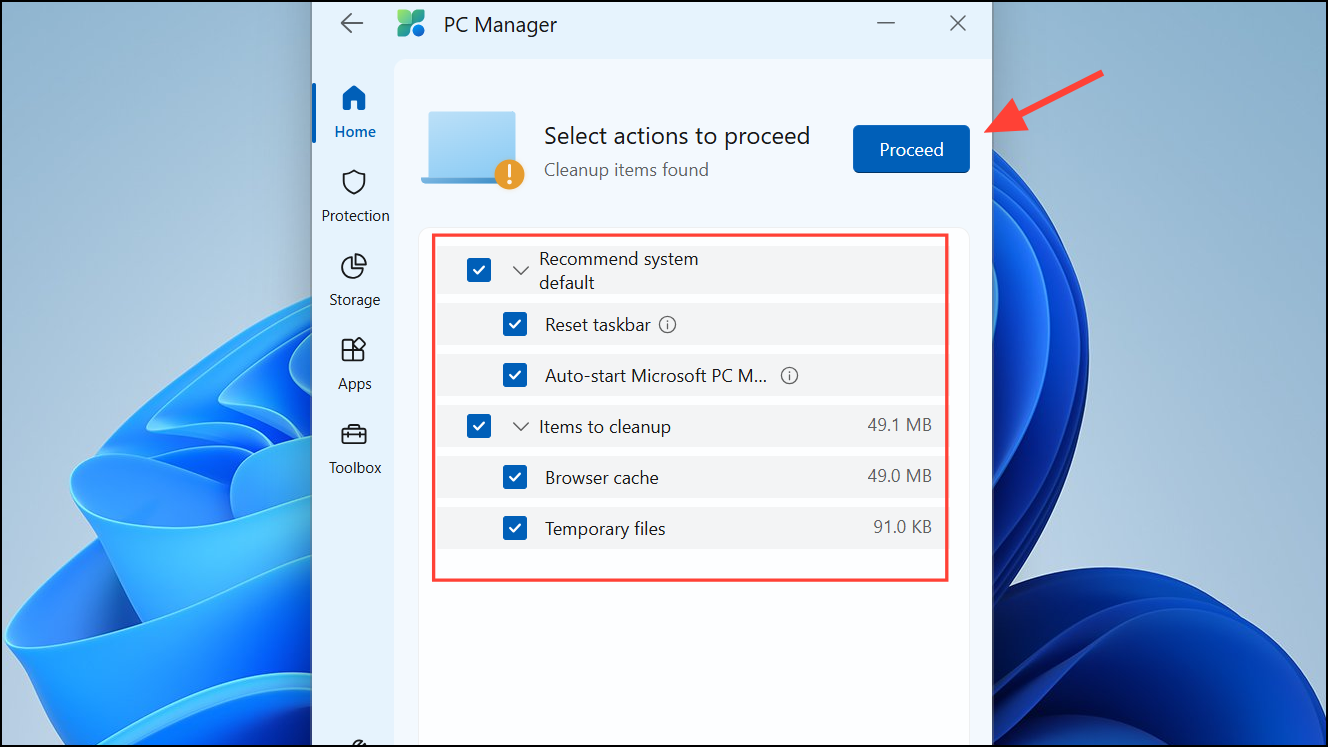Click the Cleanup items found text
The width and height of the screenshot is (1328, 747).
pyautogui.click(x=626, y=170)
